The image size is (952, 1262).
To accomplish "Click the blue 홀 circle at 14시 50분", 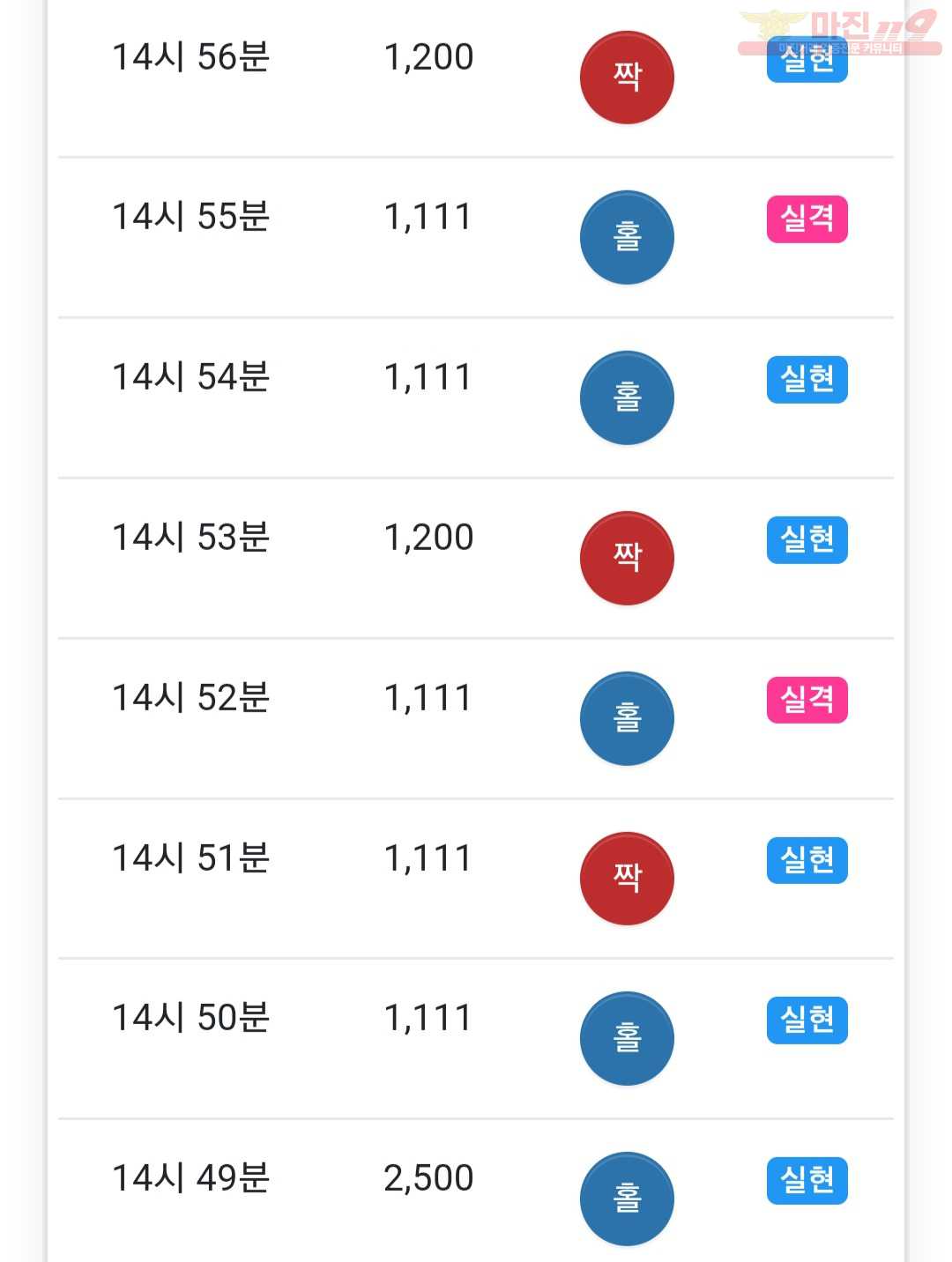I will click(x=627, y=1039).
